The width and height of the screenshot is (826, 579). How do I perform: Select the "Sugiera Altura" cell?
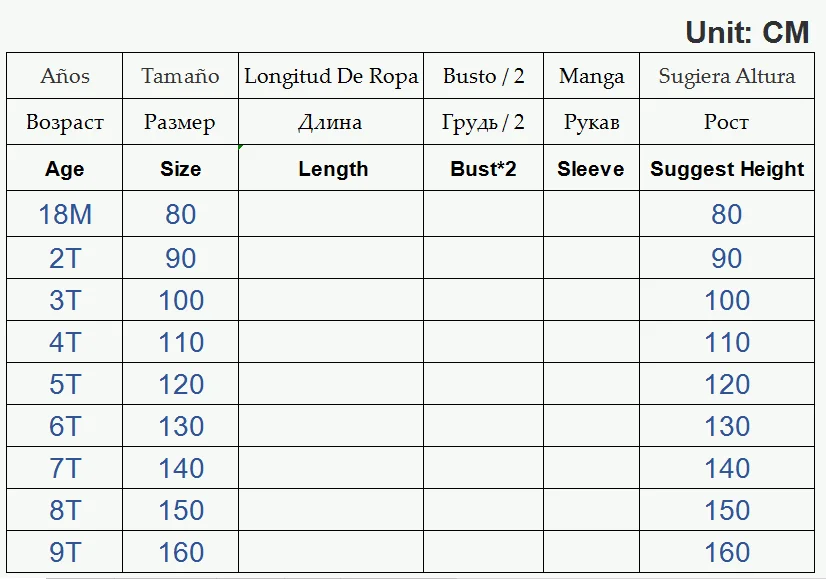(727, 76)
